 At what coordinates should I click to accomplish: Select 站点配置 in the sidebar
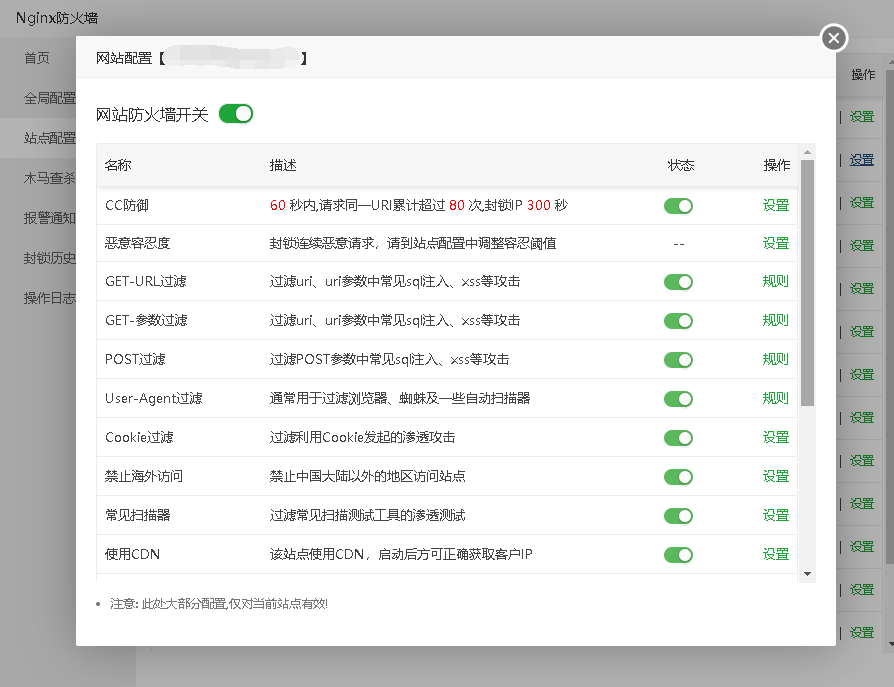click(x=50, y=138)
